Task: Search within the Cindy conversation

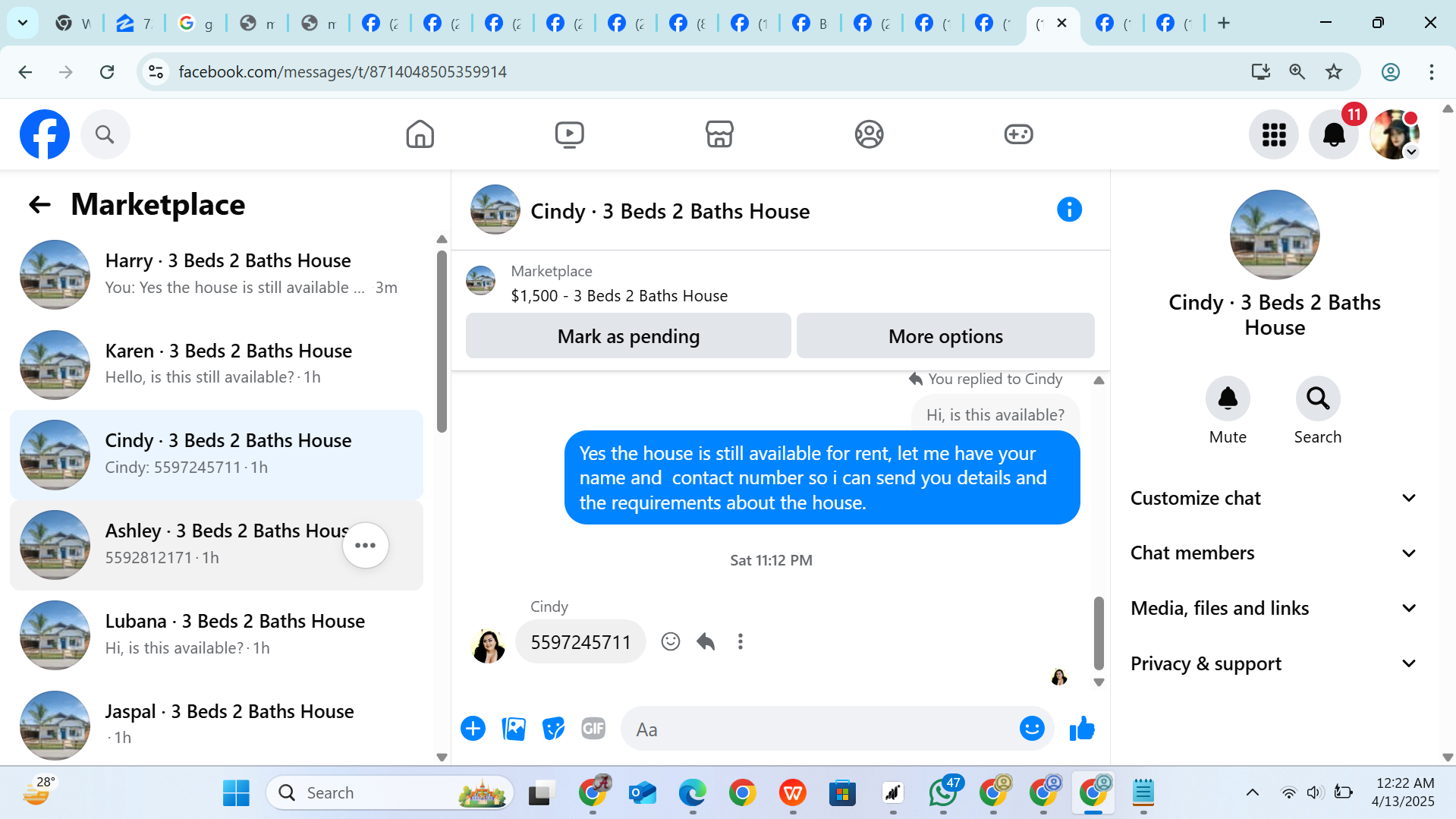Action: pyautogui.click(x=1318, y=398)
